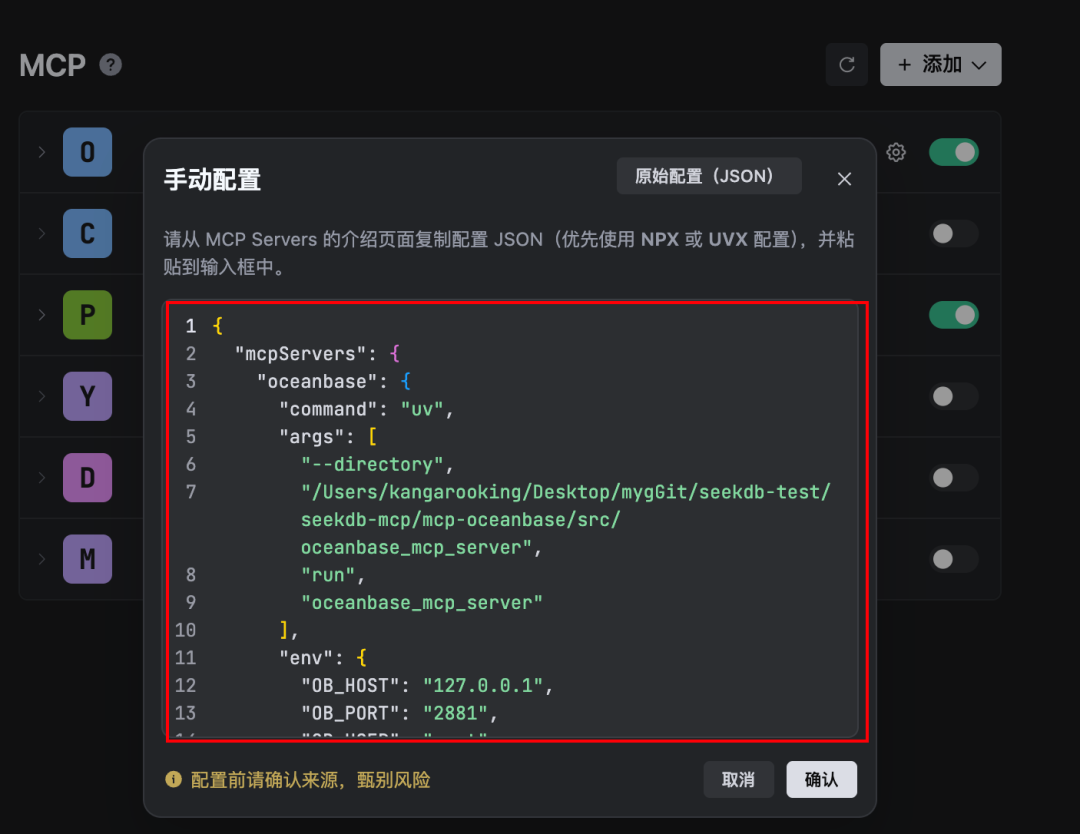This screenshot has height=834, width=1080.
Task: Click the "--directory" argument line
Action: coord(377,464)
